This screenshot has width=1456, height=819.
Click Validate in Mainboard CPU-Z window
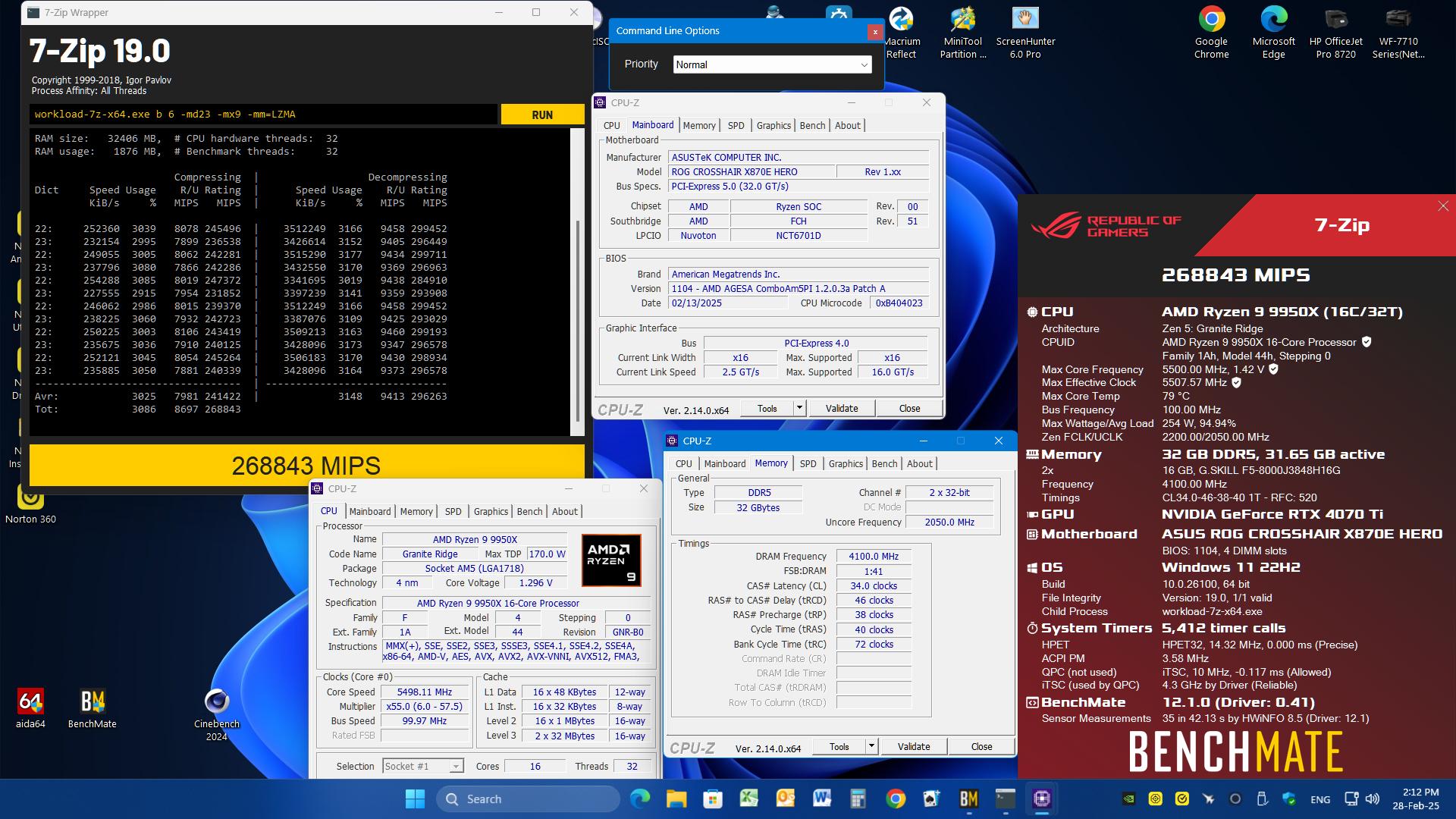point(842,409)
